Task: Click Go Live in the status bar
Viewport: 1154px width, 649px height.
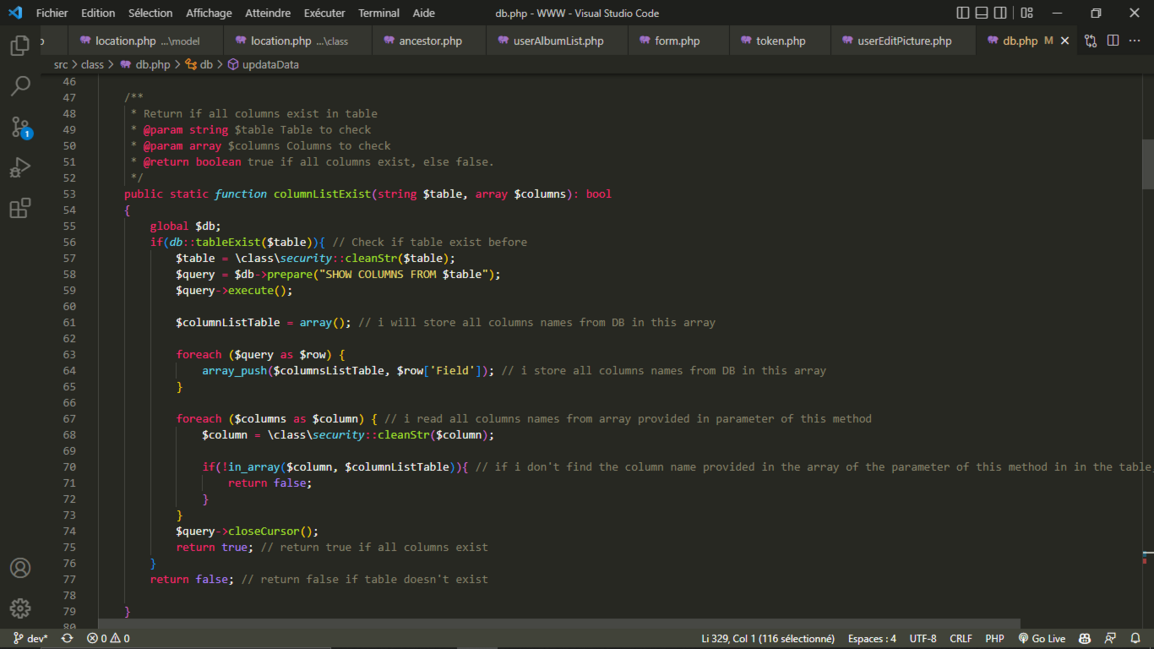Action: [1041, 638]
